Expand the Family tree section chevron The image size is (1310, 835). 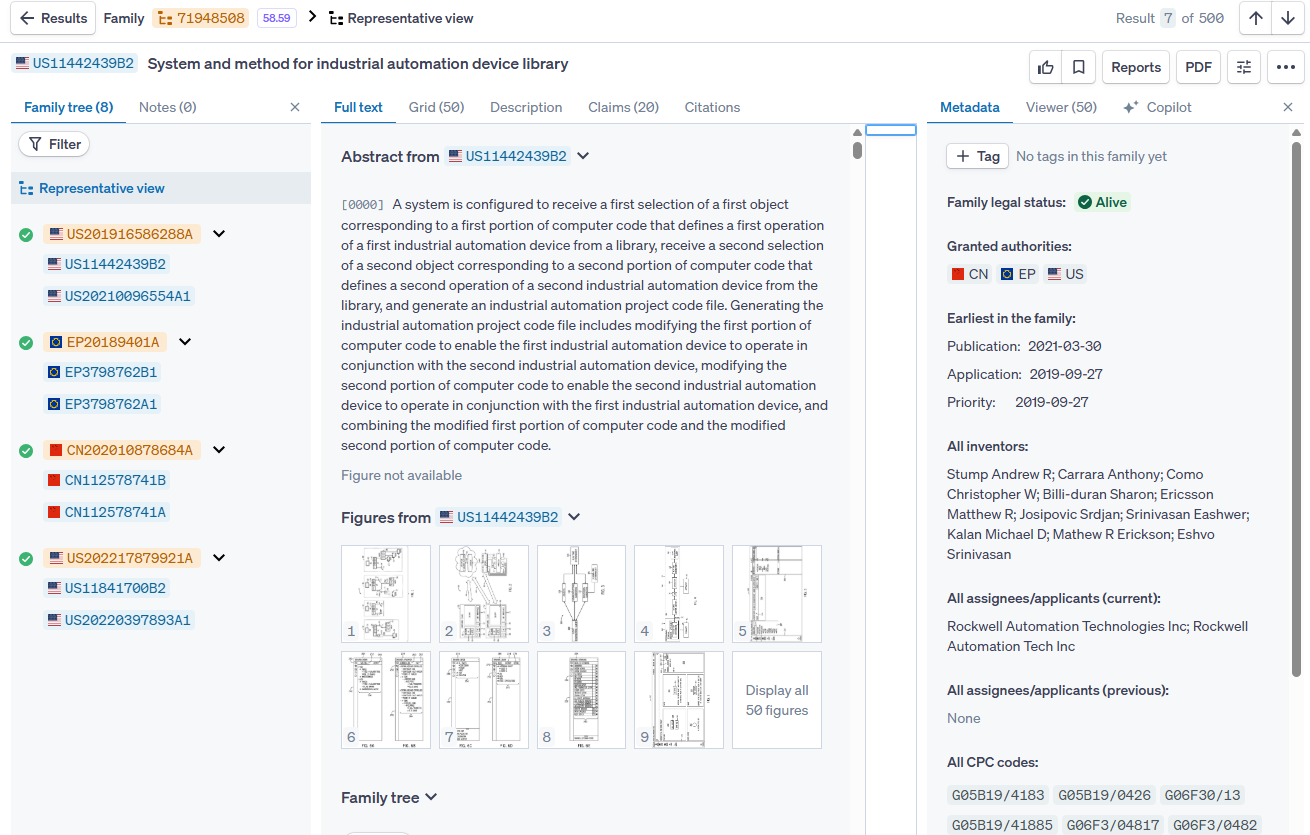(x=431, y=797)
